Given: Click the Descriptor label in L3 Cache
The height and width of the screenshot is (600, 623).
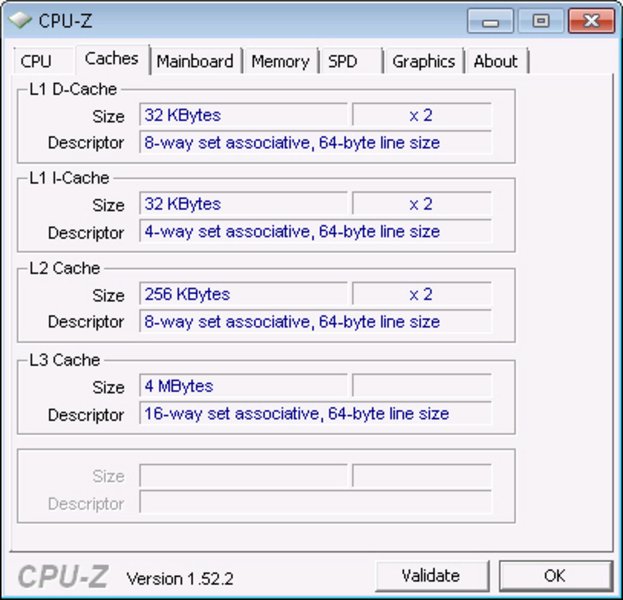Looking at the screenshot, I should tap(86, 415).
